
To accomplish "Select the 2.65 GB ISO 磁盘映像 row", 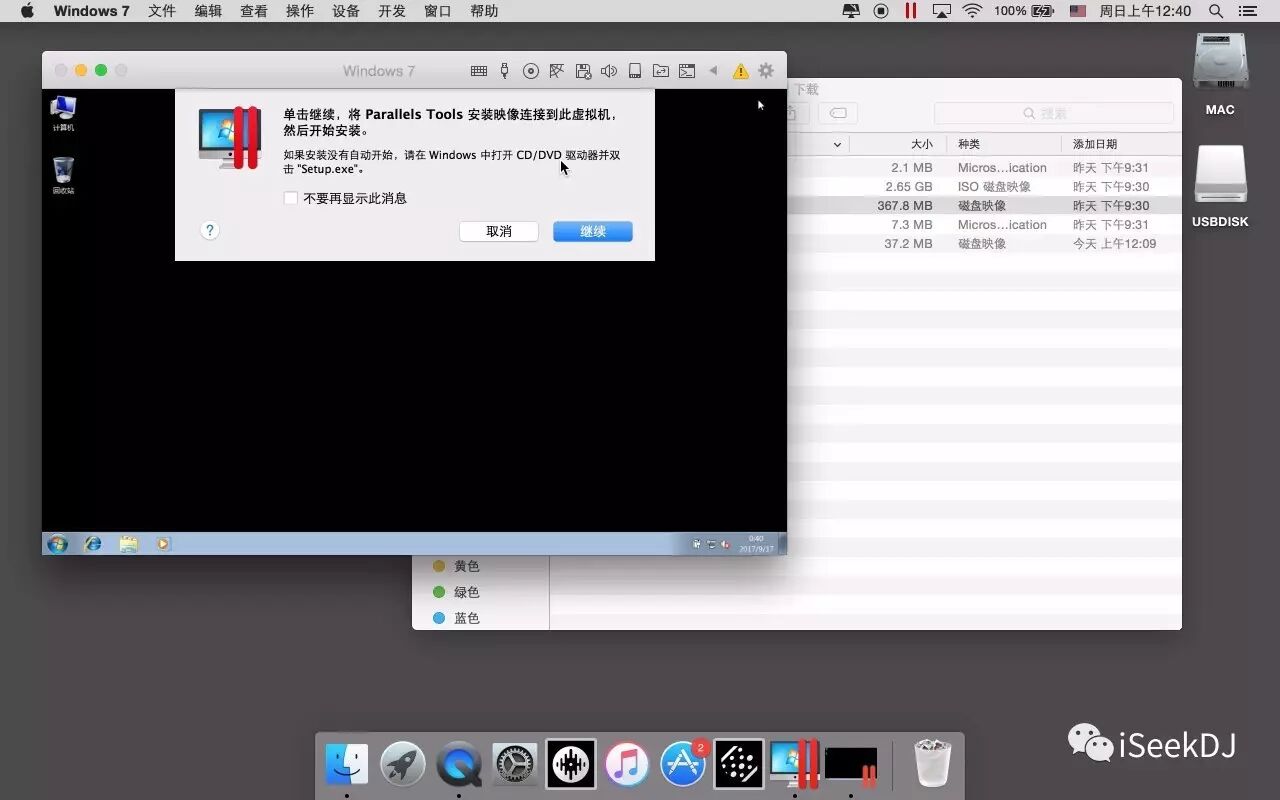I will (x=984, y=187).
